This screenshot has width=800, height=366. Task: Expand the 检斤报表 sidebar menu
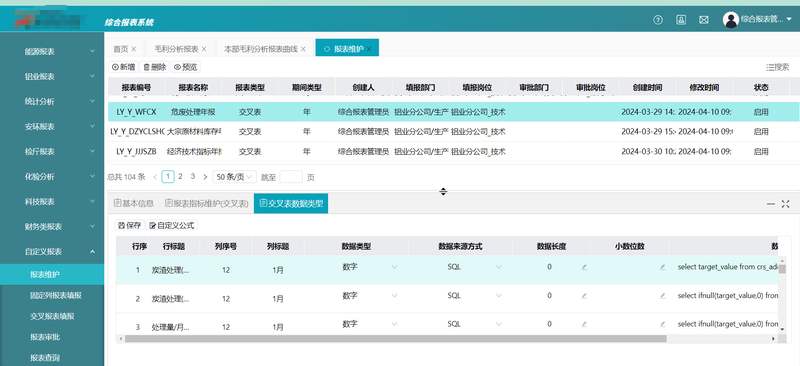click(52, 152)
